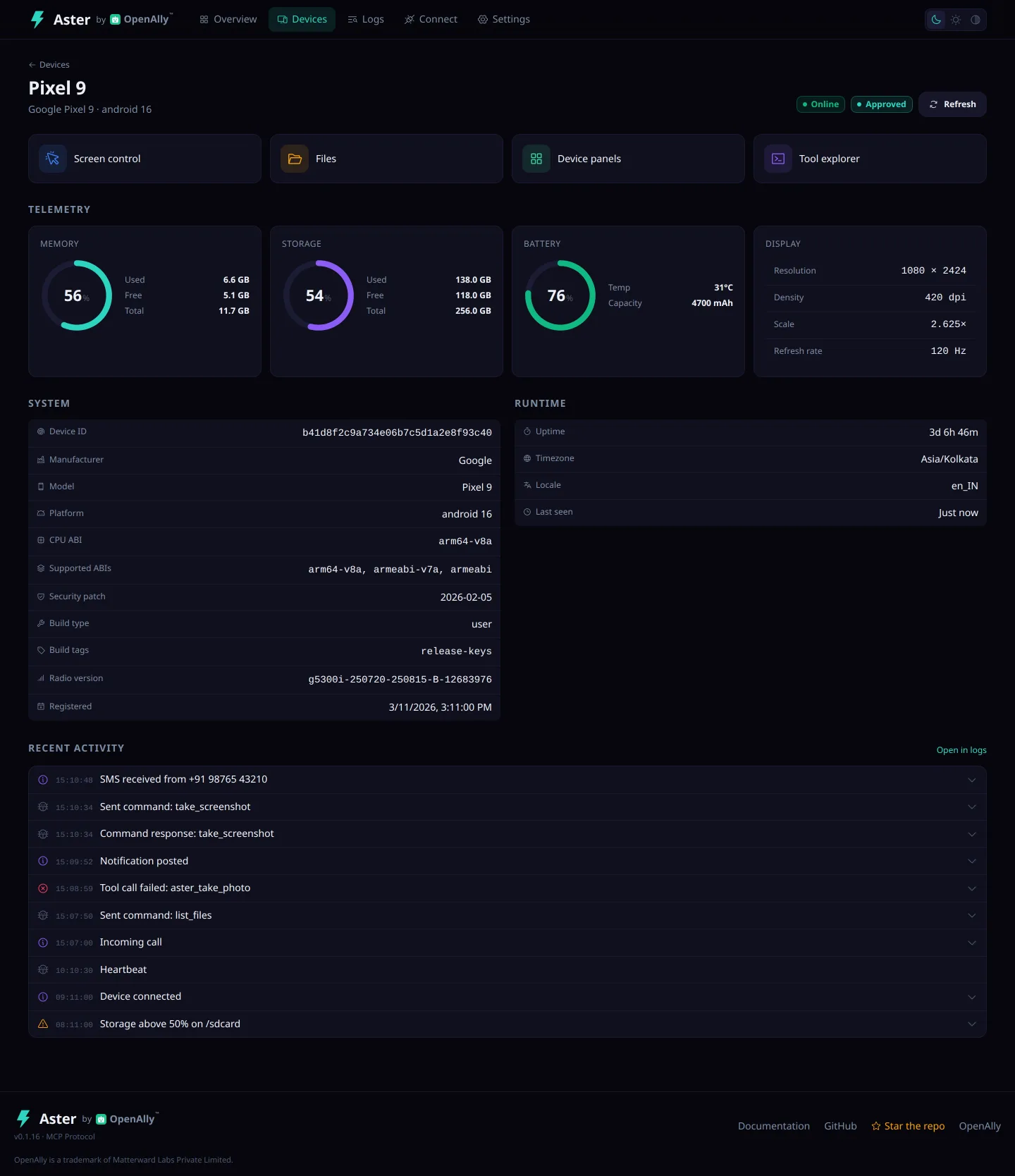Click the Timezone globe icon
This screenshot has width=1015, height=1176.
pyautogui.click(x=527, y=458)
